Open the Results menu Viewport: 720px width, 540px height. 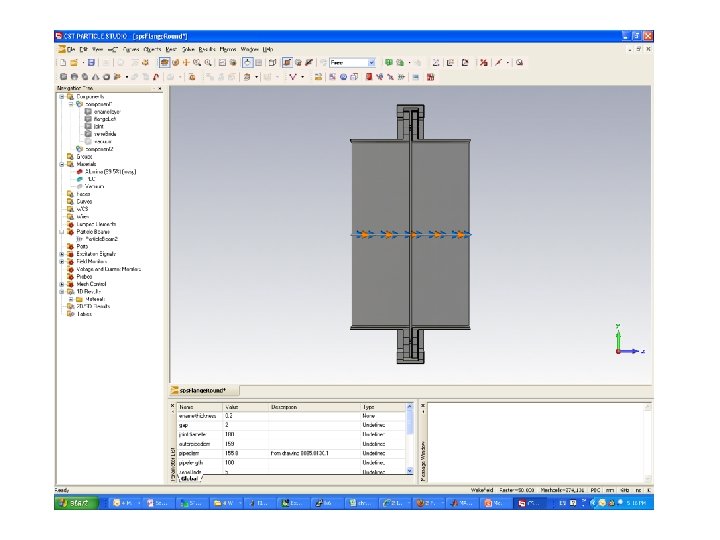point(205,48)
